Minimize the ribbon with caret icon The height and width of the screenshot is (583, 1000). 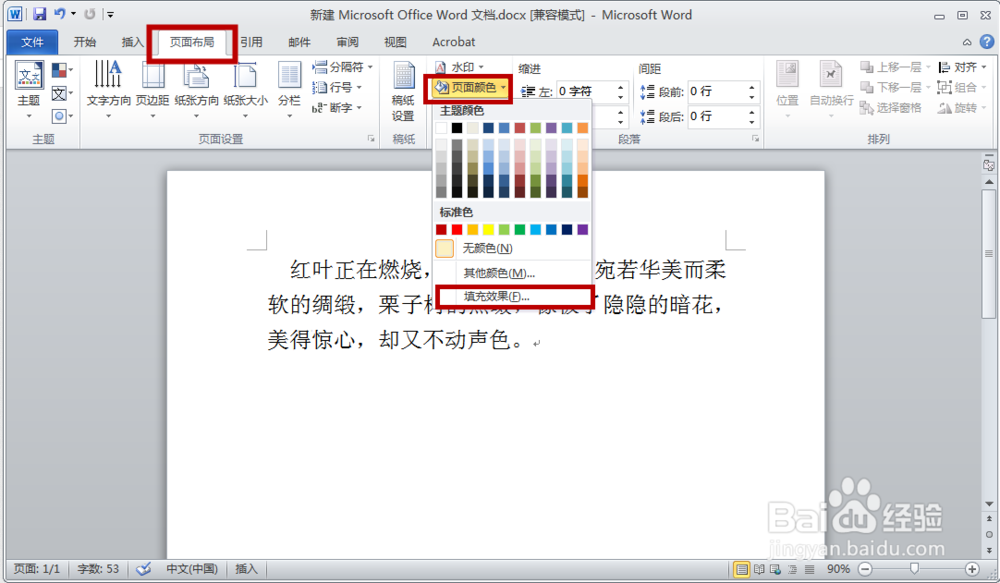point(967,42)
